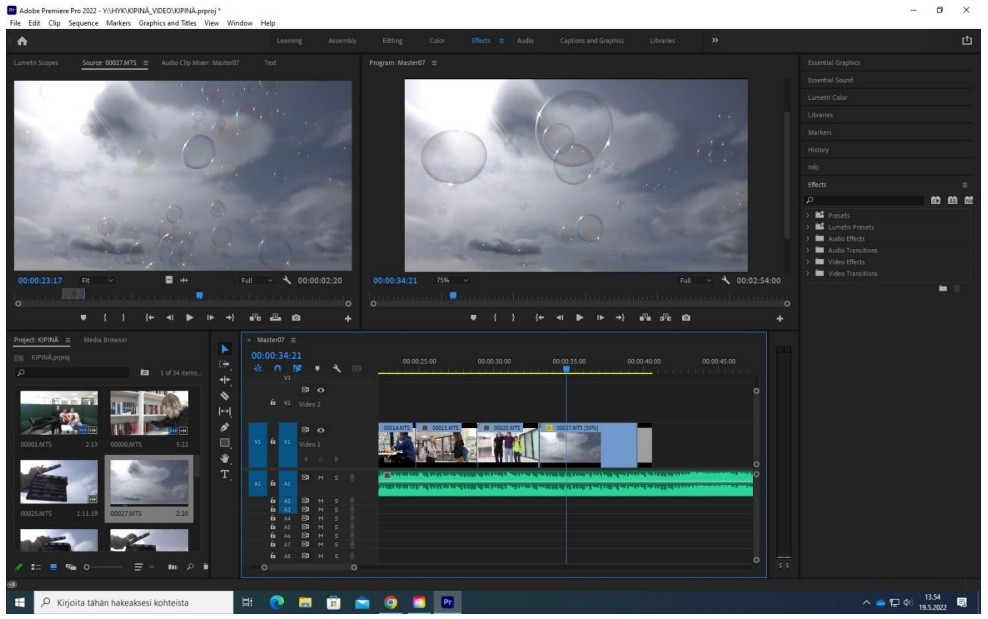Image resolution: width=988 pixels, height=619 pixels.
Task: Click Mark In in the Source monitor
Action: click(105, 318)
